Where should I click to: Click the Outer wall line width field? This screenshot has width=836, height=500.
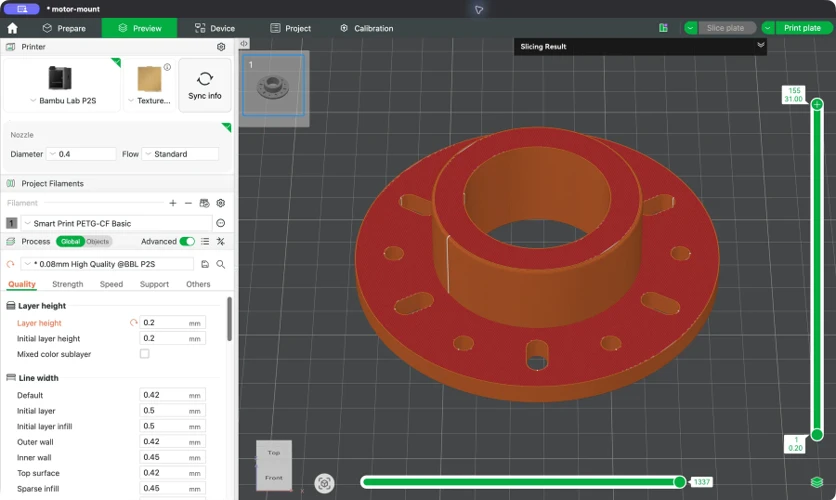coord(172,442)
